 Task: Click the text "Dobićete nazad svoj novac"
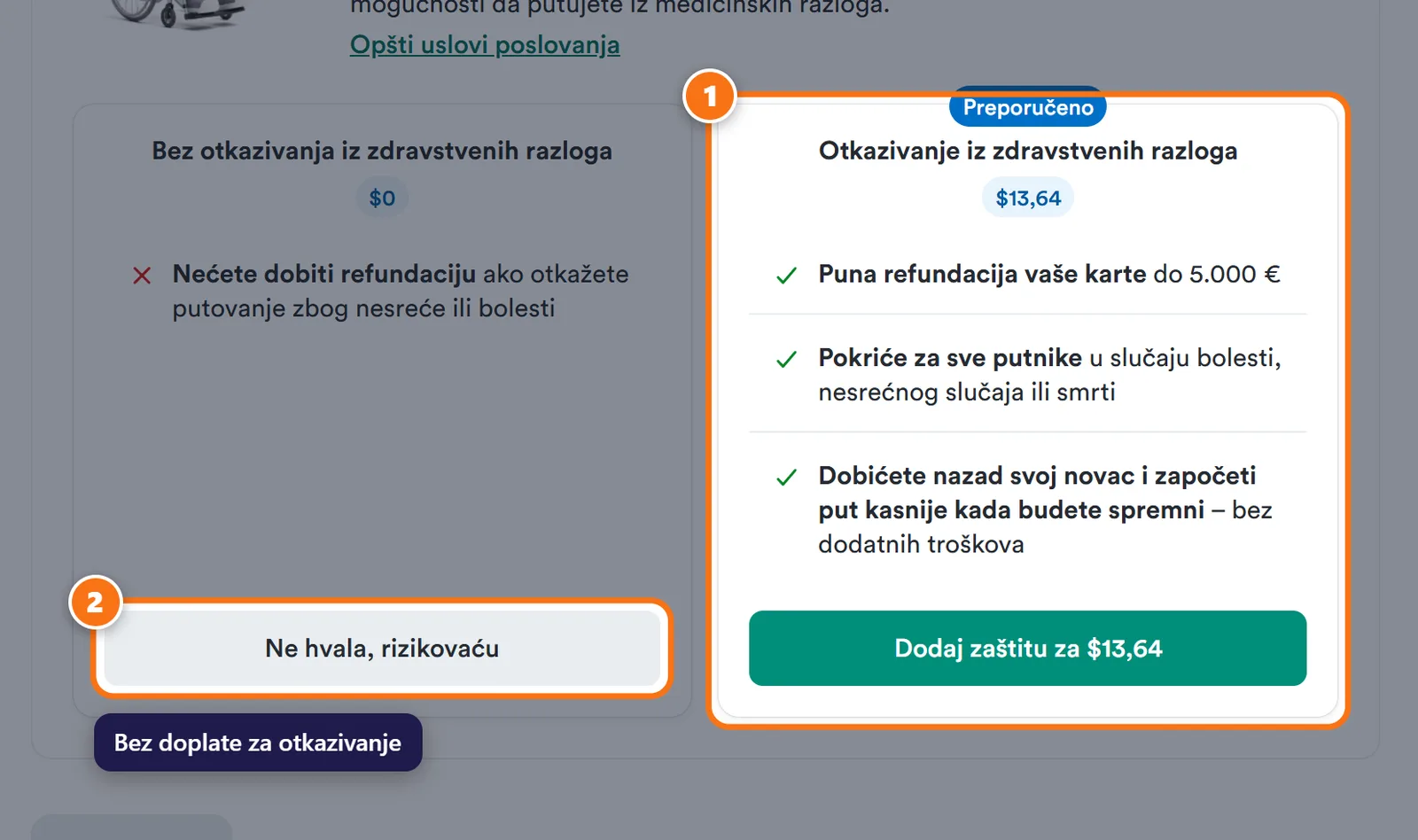click(977, 476)
